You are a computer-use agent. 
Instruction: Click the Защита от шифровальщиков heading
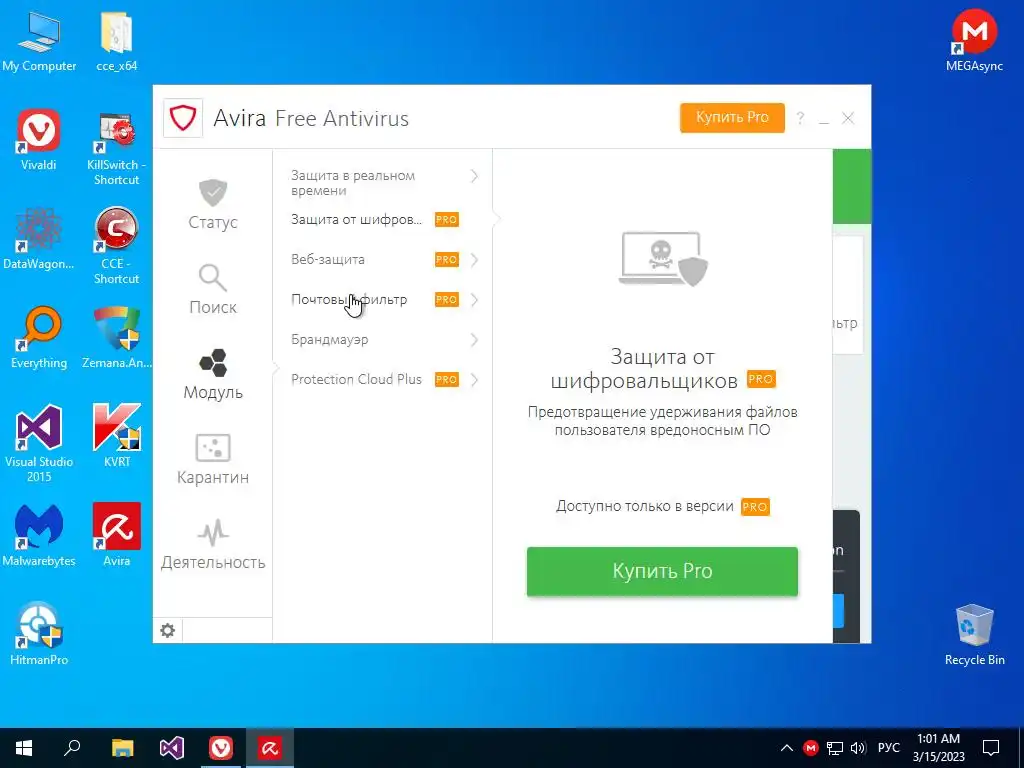pyautogui.click(x=662, y=368)
